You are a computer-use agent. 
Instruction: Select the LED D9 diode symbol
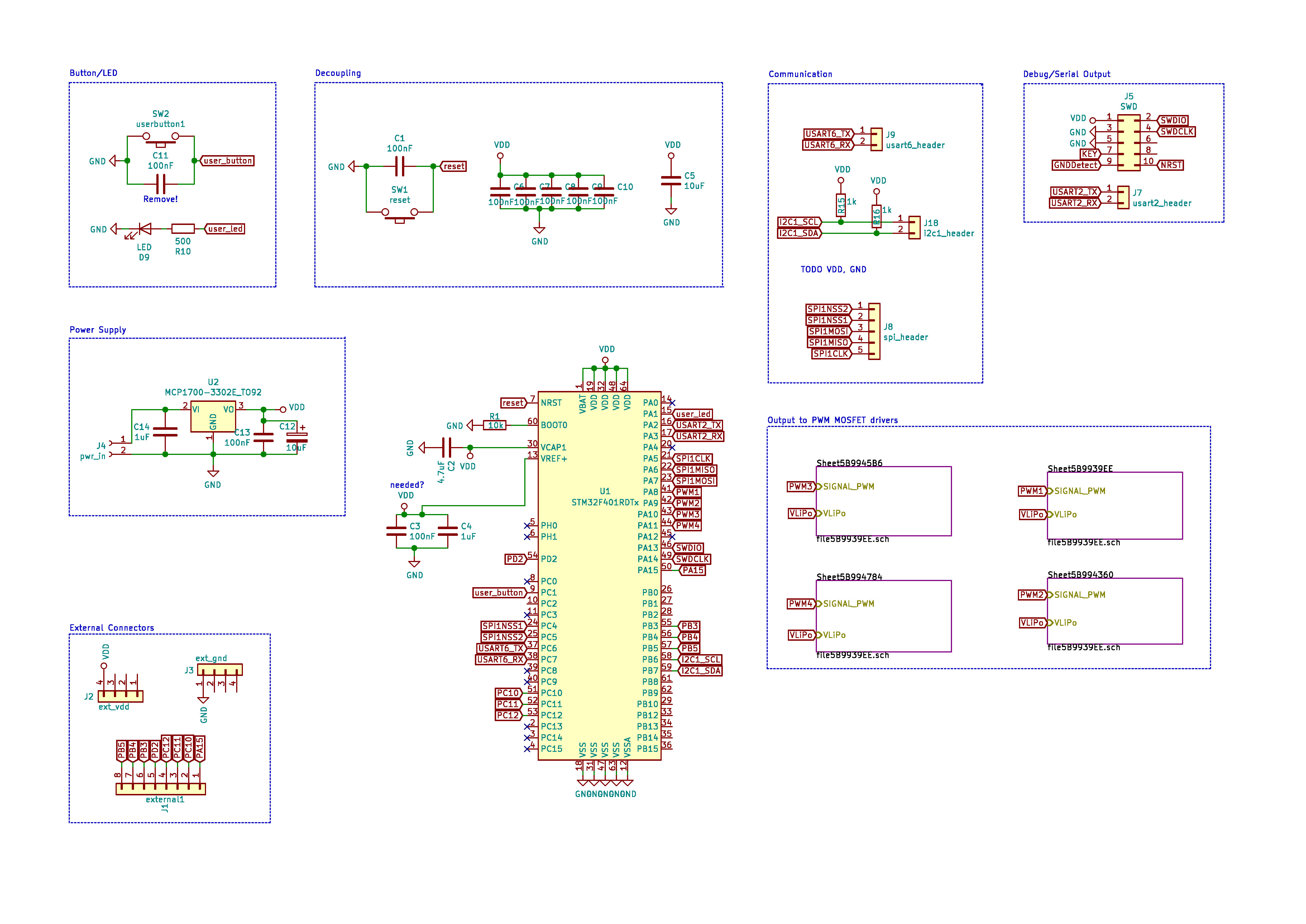pyautogui.click(x=144, y=229)
